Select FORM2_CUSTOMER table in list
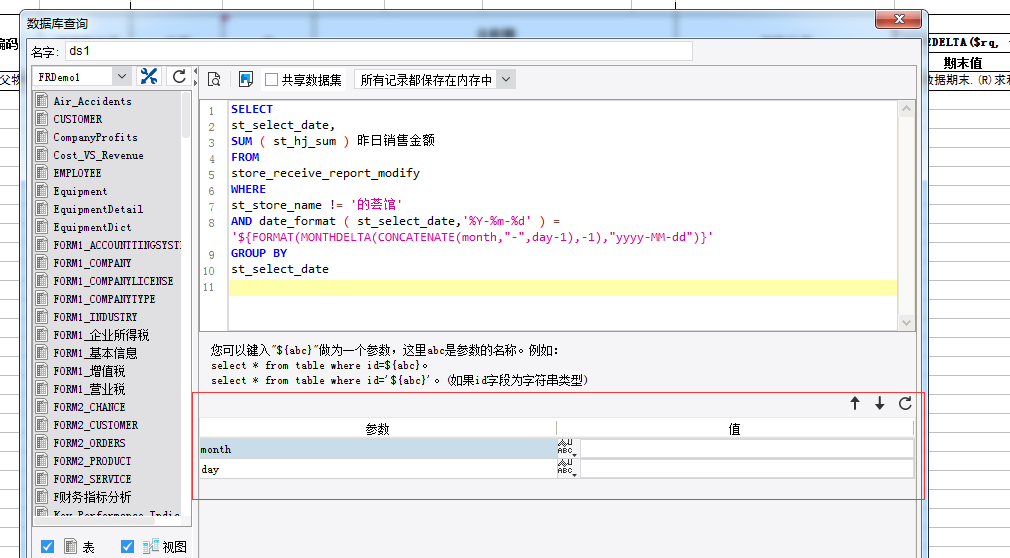 tap(95, 425)
